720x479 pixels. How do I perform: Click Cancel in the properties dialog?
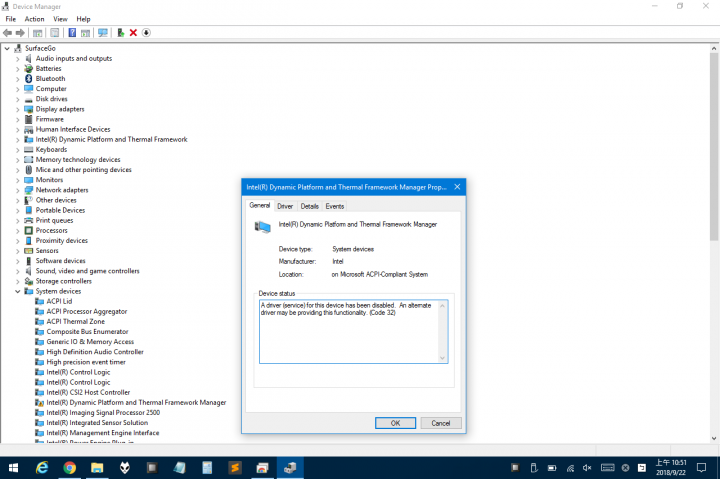point(441,423)
